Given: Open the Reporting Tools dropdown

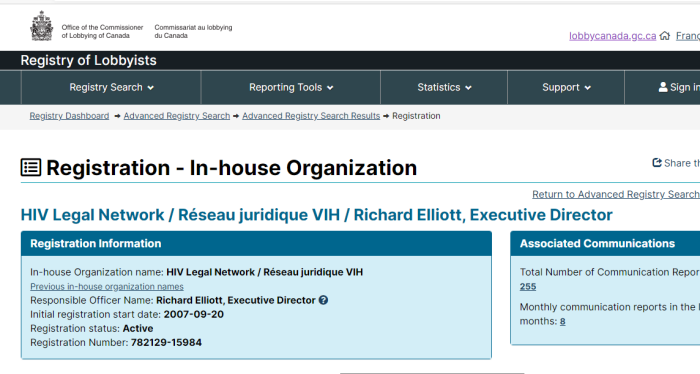Looking at the screenshot, I should coord(291,87).
